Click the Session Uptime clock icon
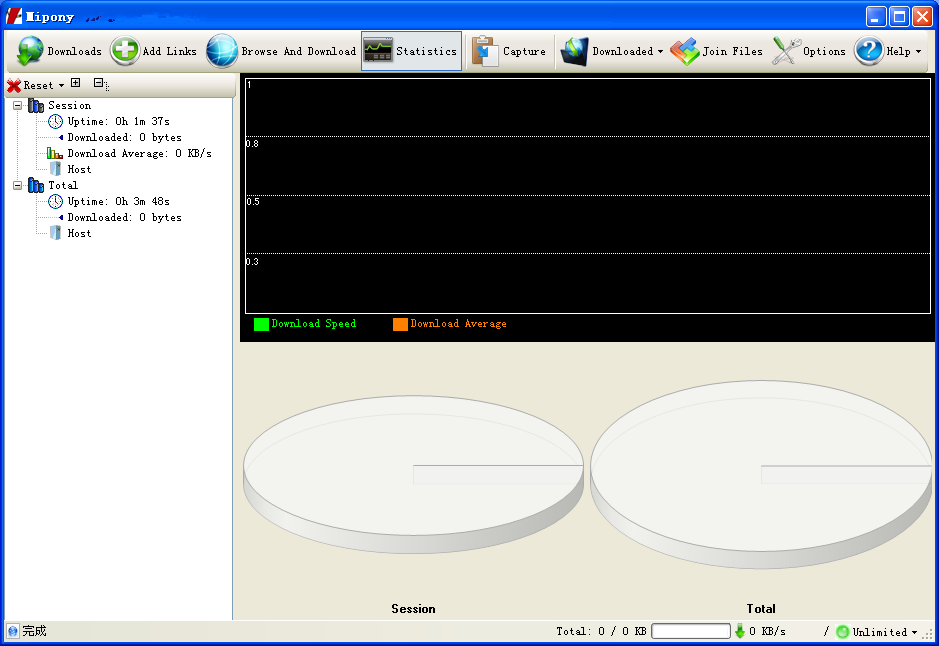This screenshot has width=939, height=646. (55, 122)
